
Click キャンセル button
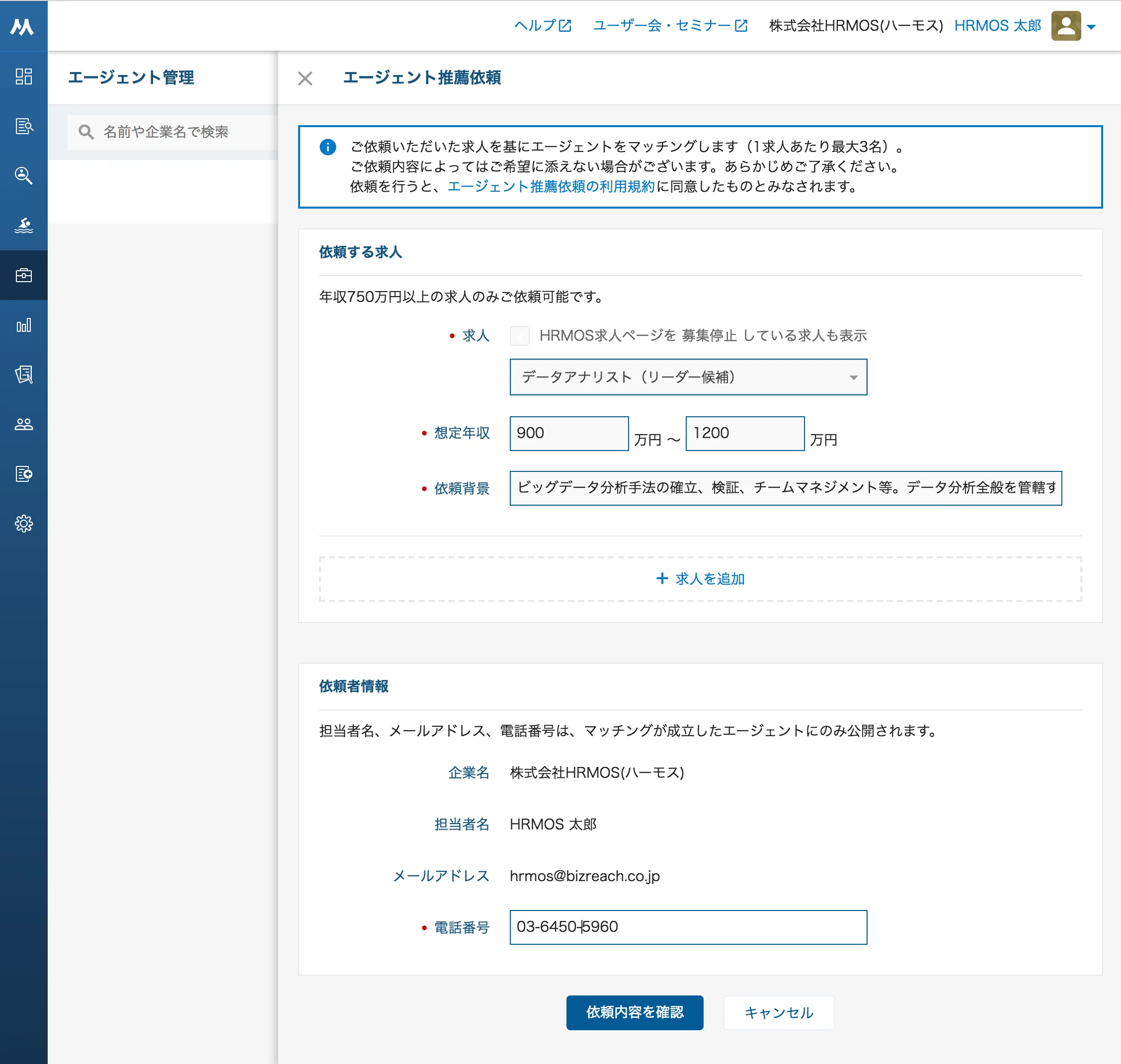pyautogui.click(x=778, y=1012)
